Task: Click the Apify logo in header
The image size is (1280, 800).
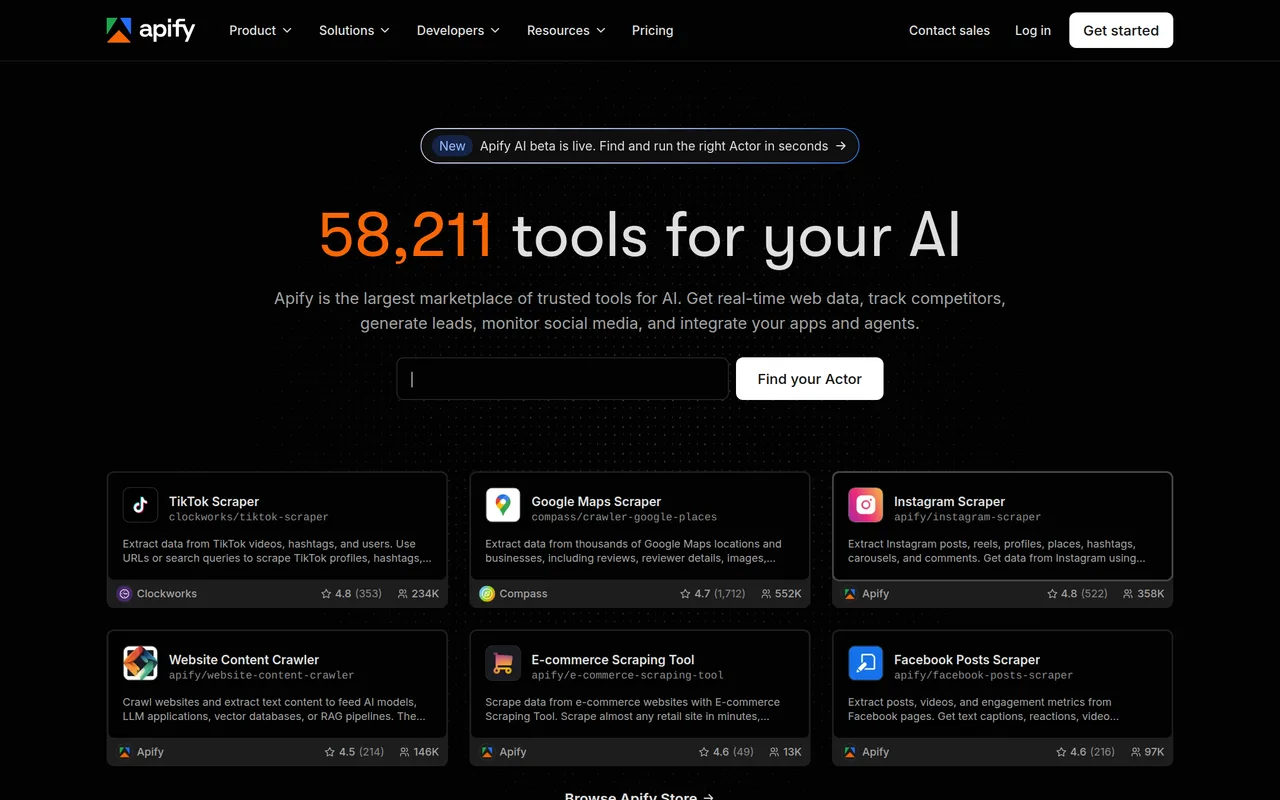Action: pyautogui.click(x=151, y=30)
